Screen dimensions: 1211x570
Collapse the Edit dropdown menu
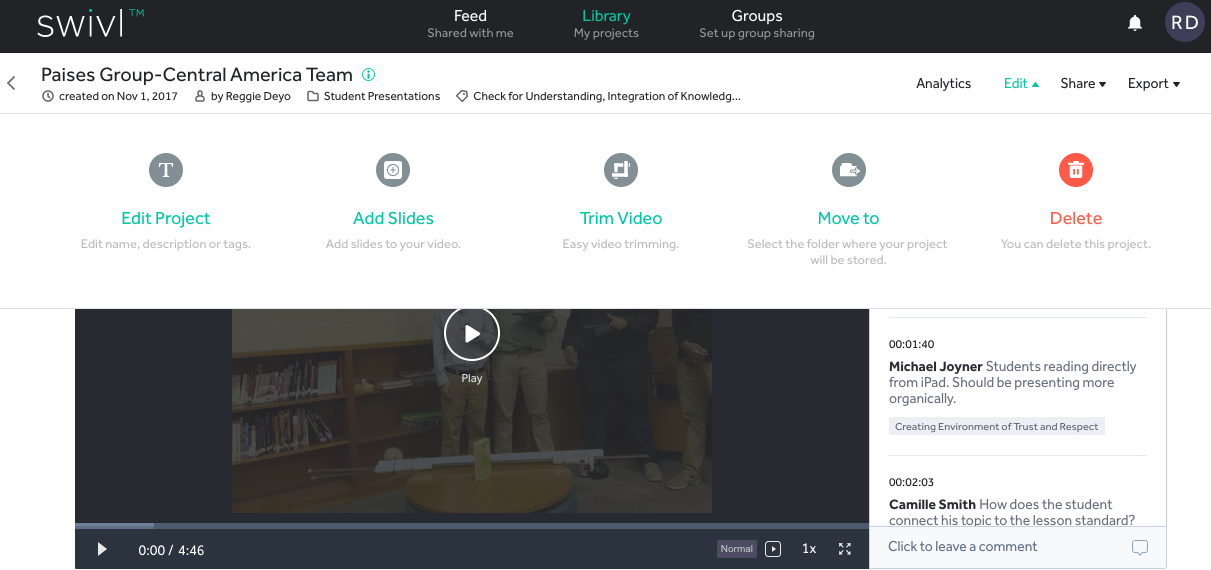[1021, 84]
